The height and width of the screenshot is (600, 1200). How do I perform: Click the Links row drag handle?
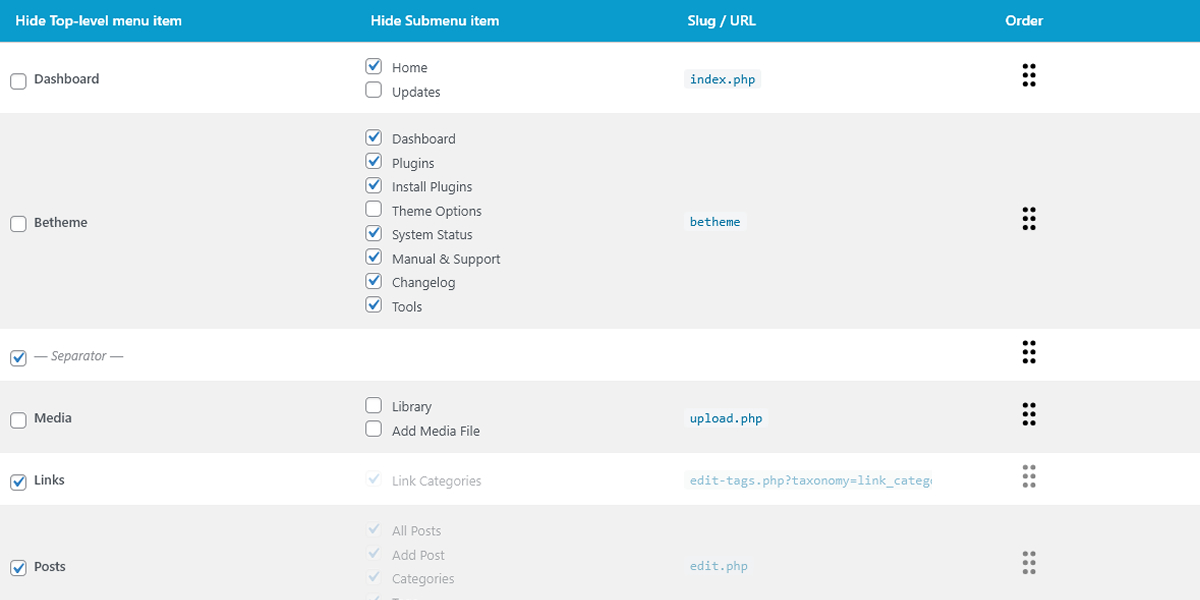tap(1028, 477)
